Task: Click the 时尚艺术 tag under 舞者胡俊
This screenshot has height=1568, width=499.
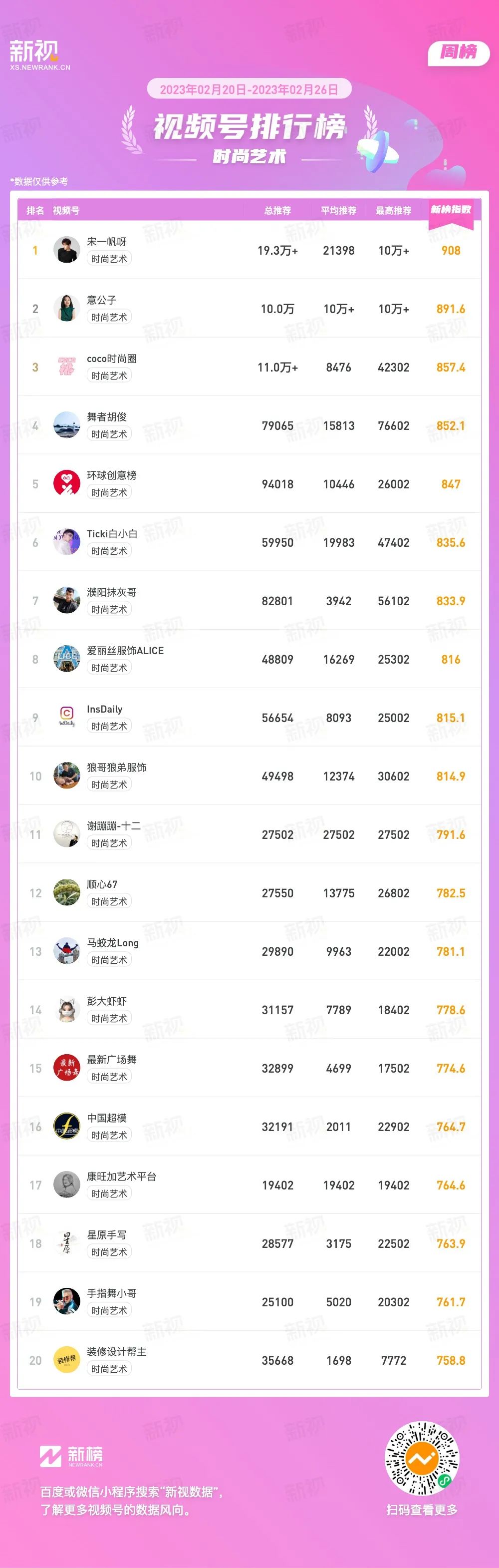Action: [x=109, y=434]
